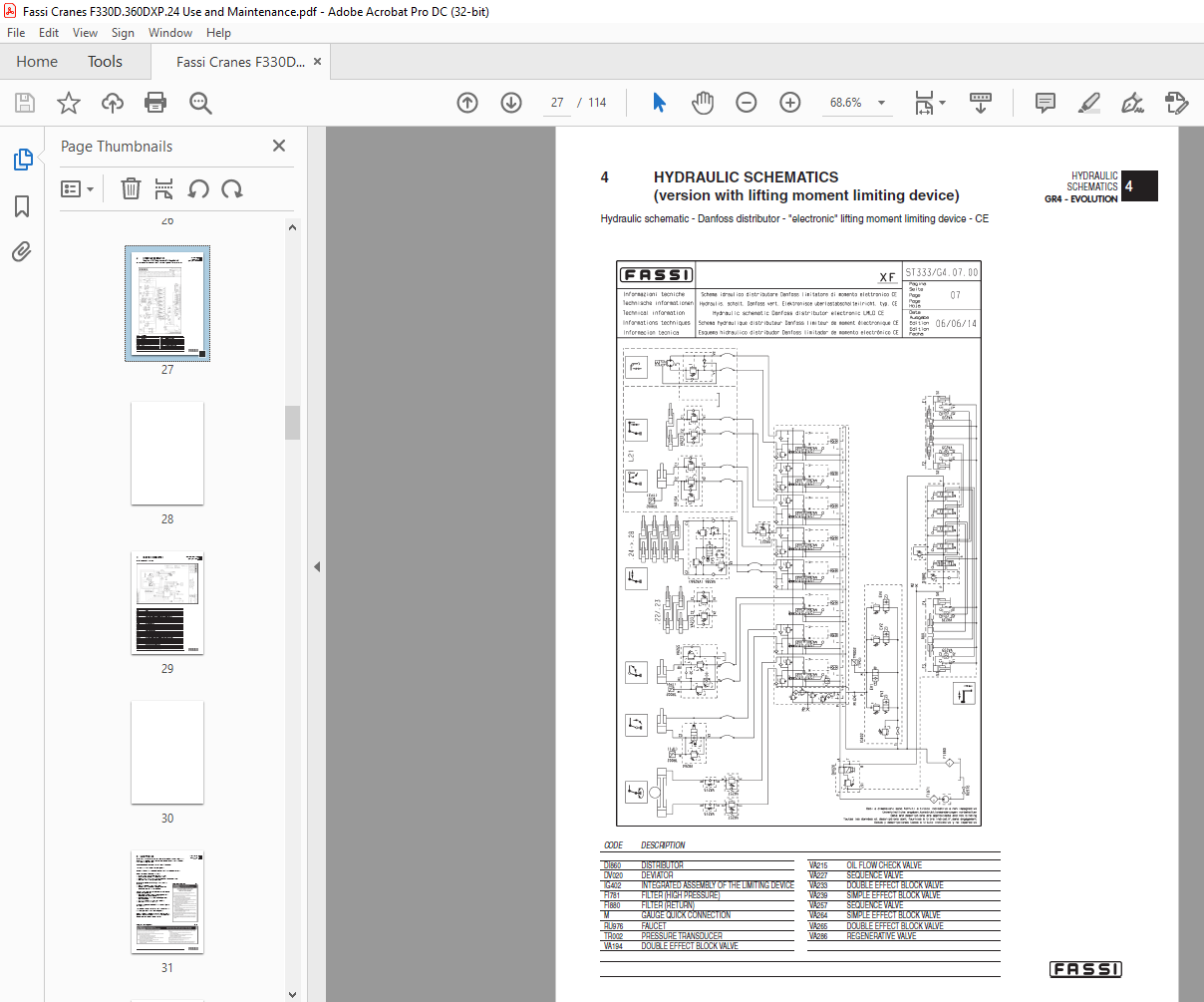Select page 30 thumbnail

(167, 752)
